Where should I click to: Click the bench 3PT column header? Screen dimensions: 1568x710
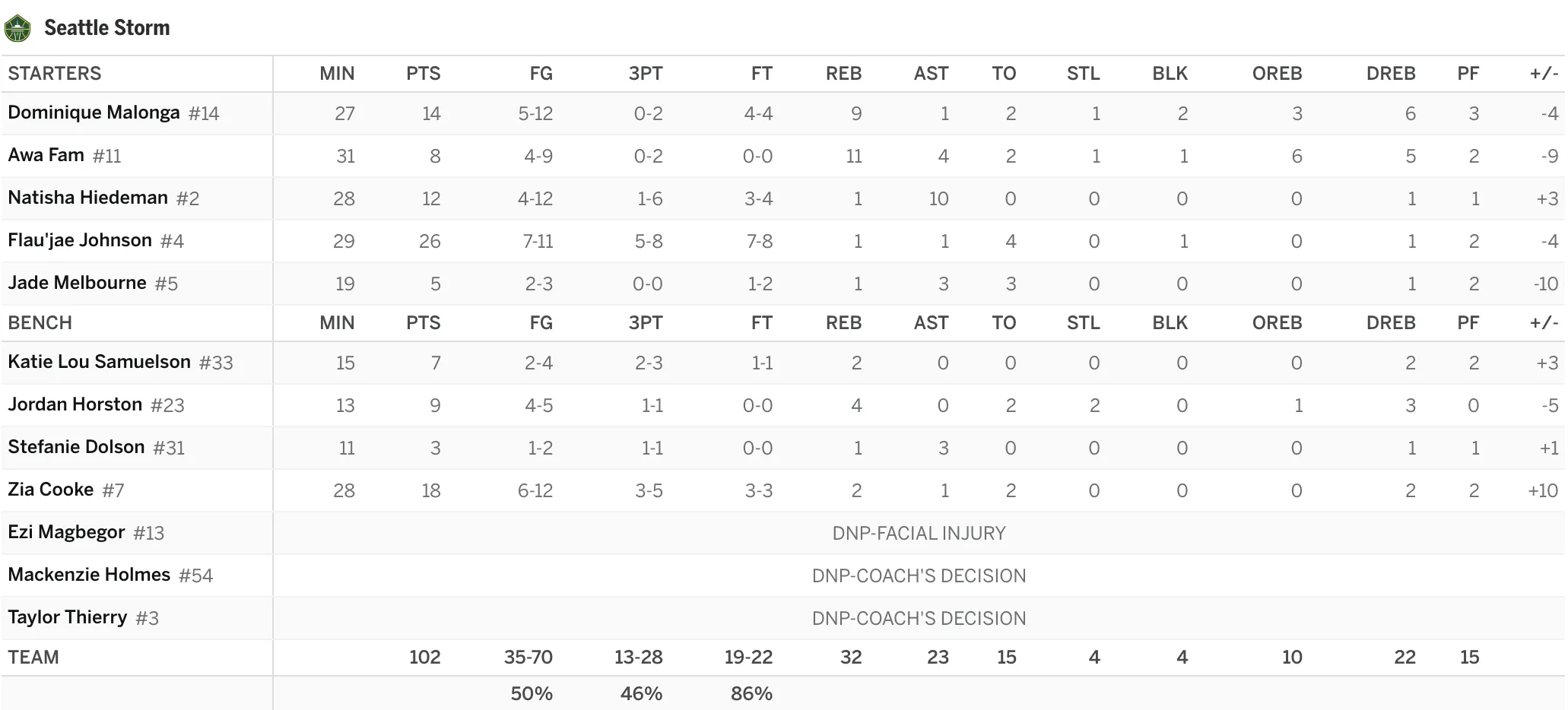coord(645,323)
